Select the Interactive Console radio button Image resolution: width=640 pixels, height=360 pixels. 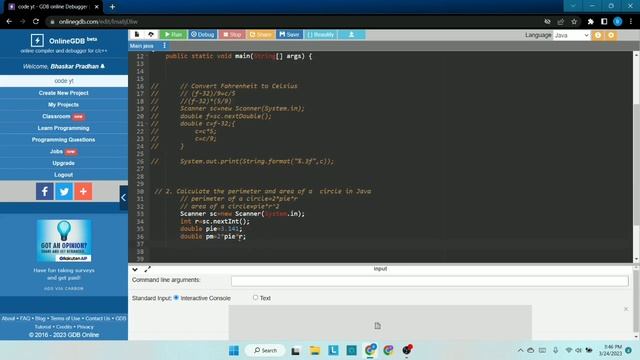point(176,298)
